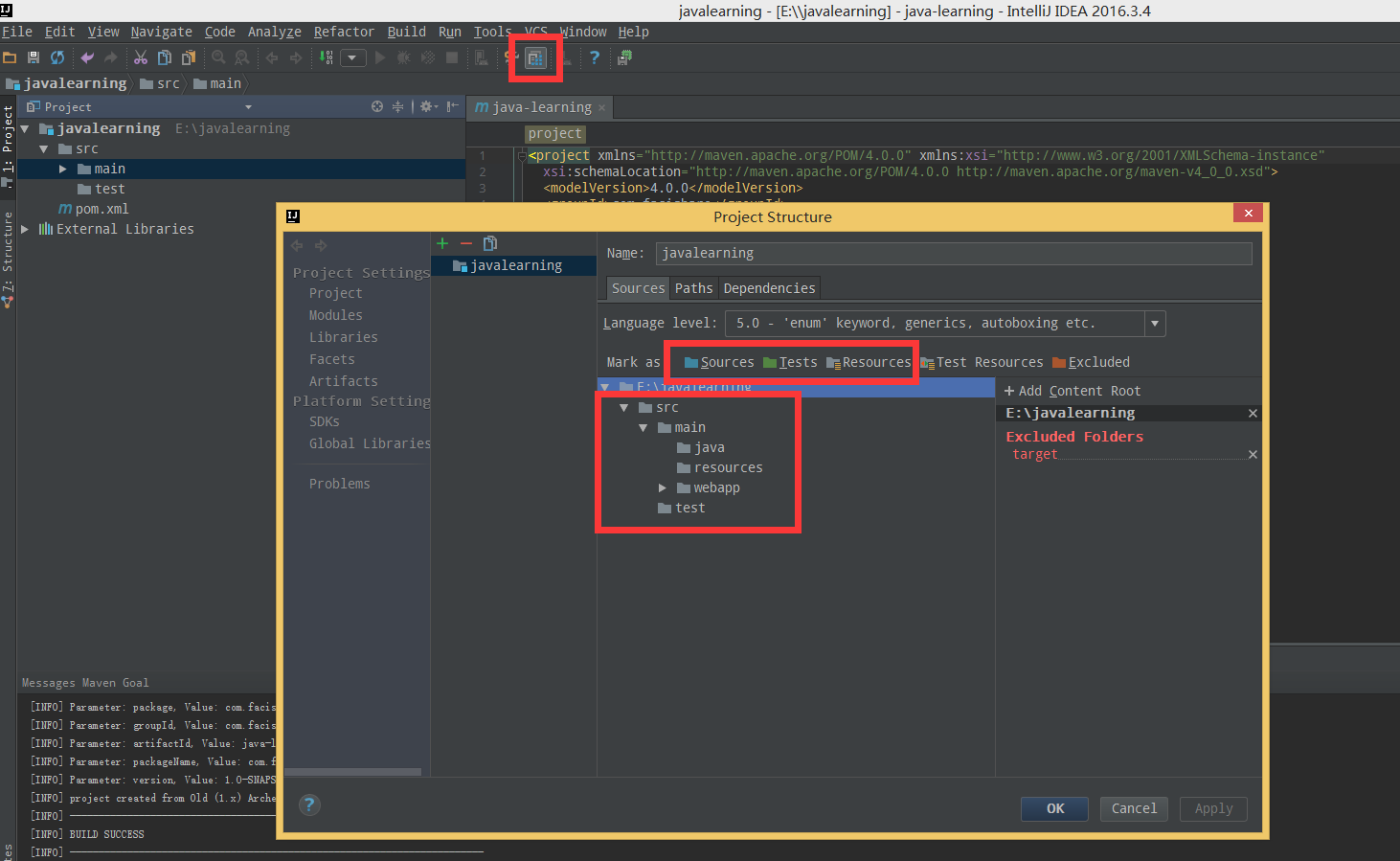Remove the excluded target folder with its X
Image resolution: width=1400 pixels, height=861 pixels.
point(1253,455)
